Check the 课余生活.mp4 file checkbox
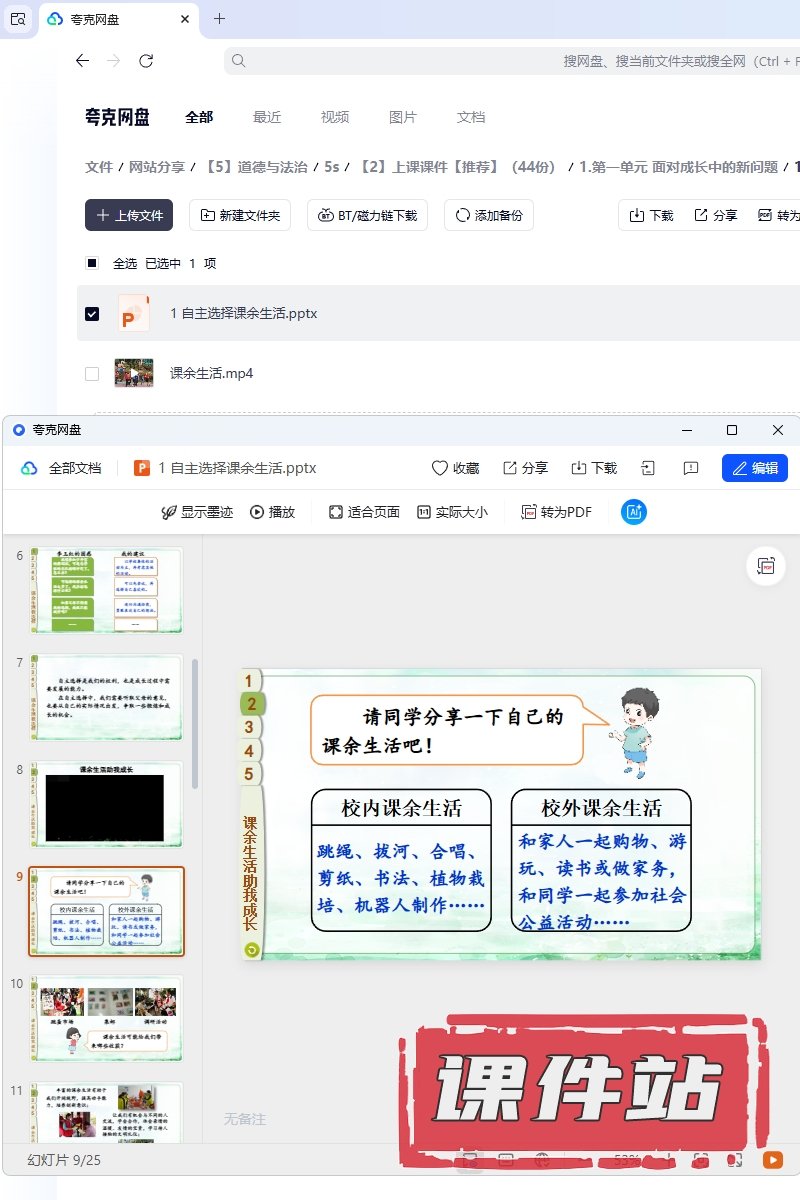Image resolution: width=800 pixels, height=1200 pixels. coord(92,374)
